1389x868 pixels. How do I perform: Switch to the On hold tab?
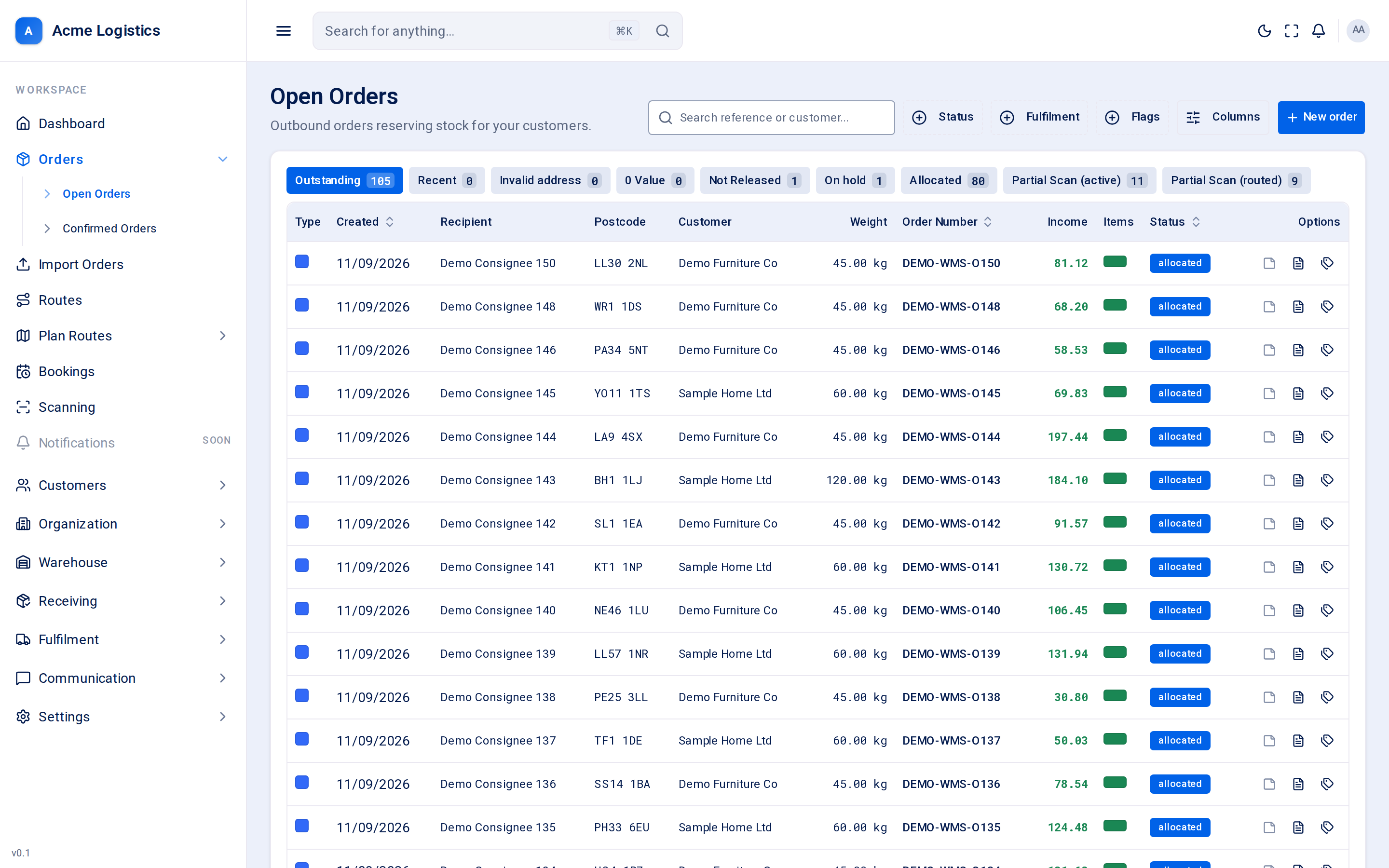pos(855,180)
